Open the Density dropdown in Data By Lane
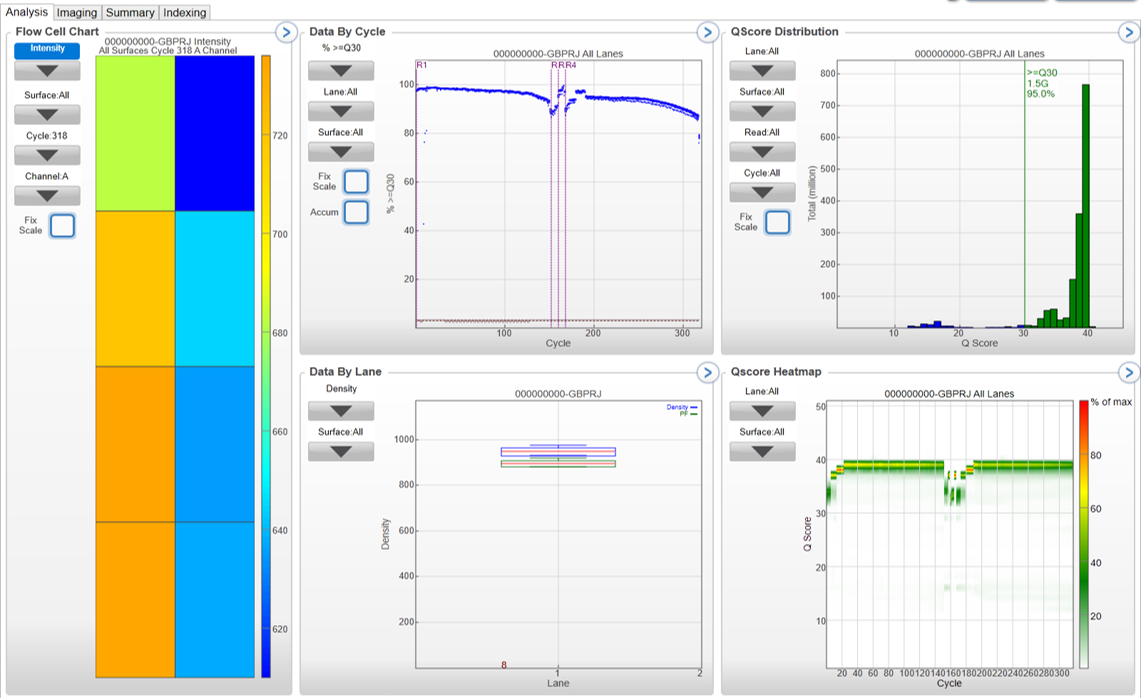 341,410
